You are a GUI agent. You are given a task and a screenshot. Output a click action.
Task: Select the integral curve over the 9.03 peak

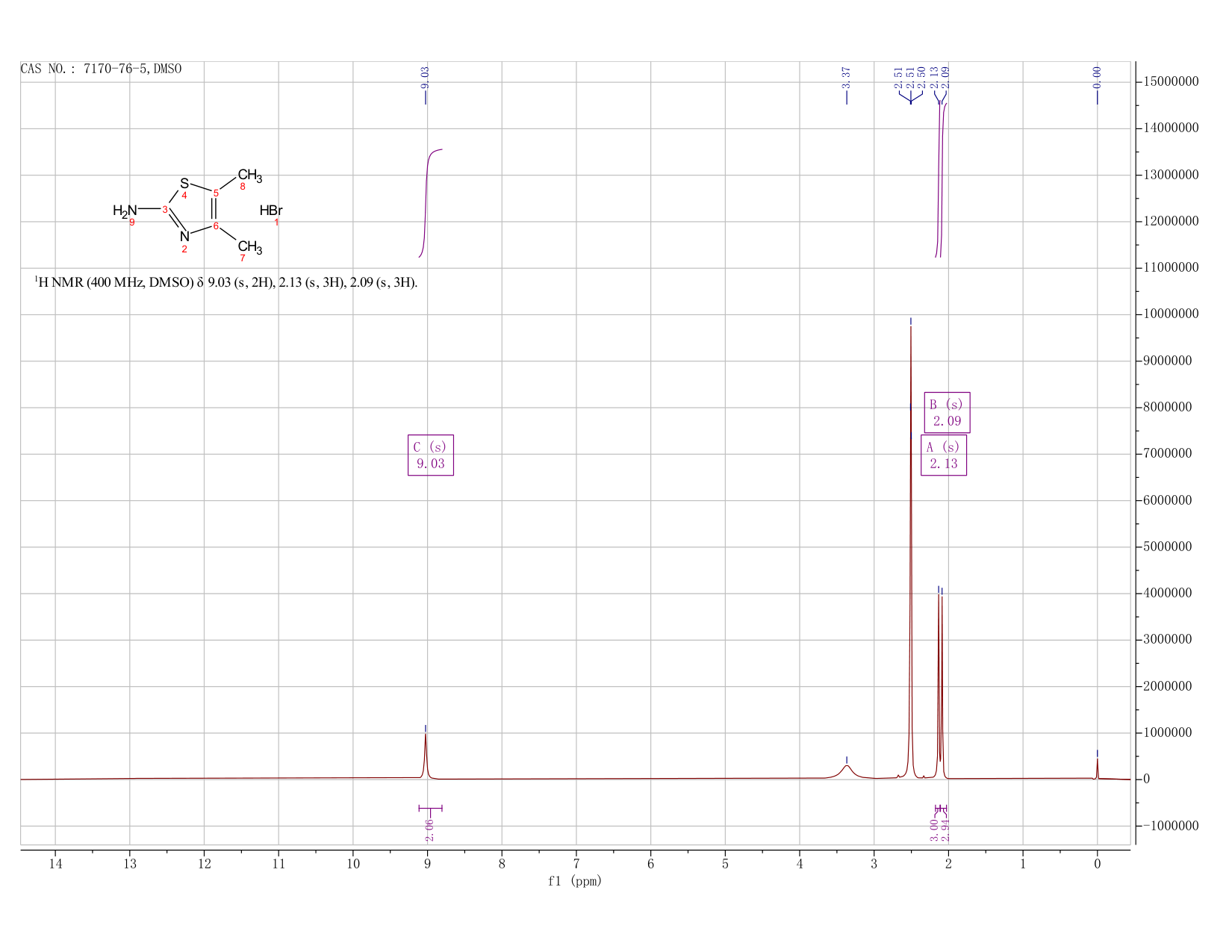(429, 202)
